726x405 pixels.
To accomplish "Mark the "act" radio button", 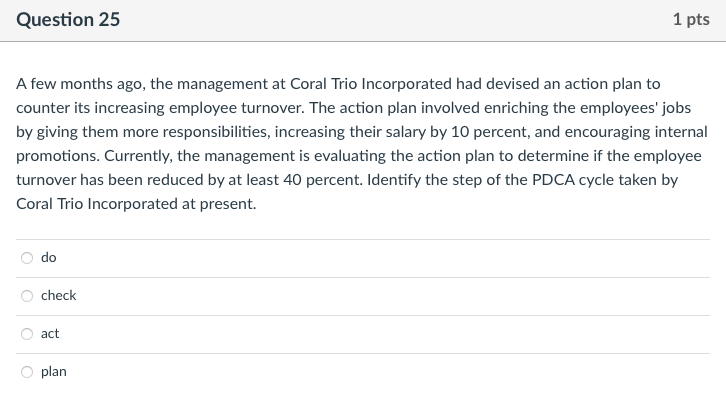I will (26, 334).
